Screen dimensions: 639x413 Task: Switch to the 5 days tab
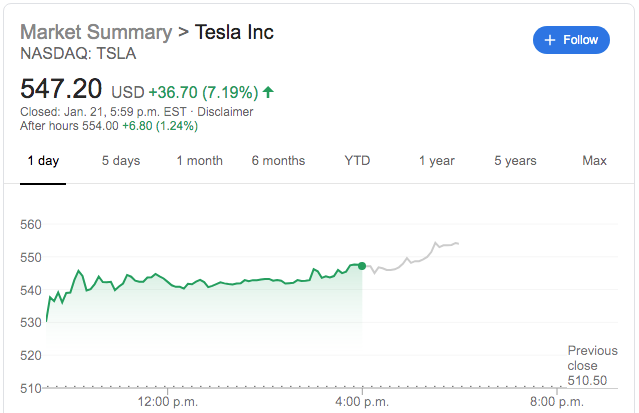coord(121,161)
